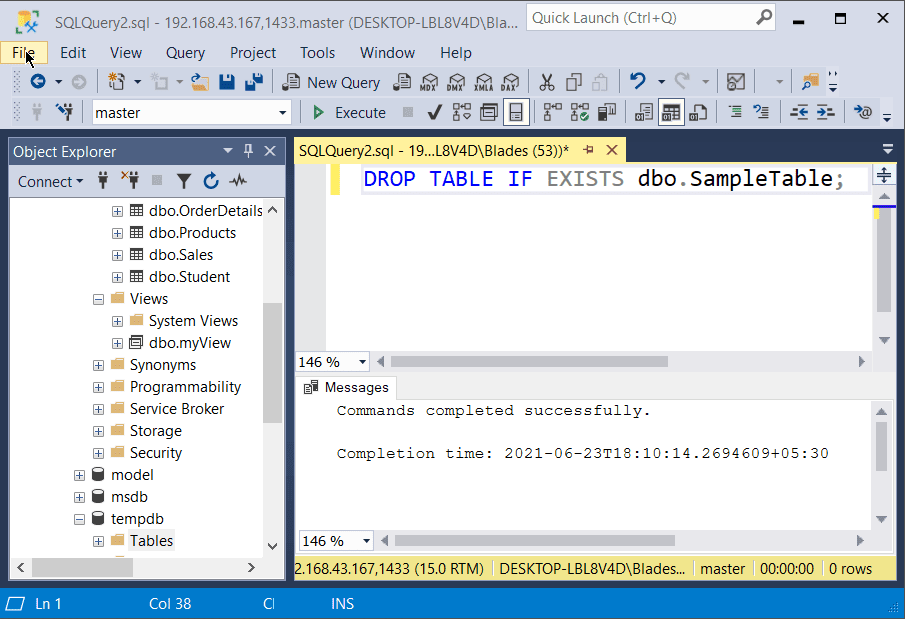This screenshot has height=619, width=905.
Task: Parse the query with the checkmark icon
Action: click(x=434, y=112)
